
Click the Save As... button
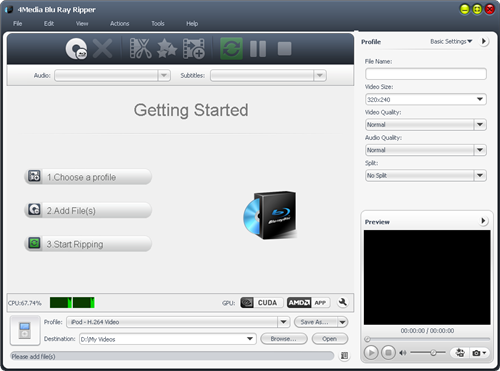tap(316, 322)
